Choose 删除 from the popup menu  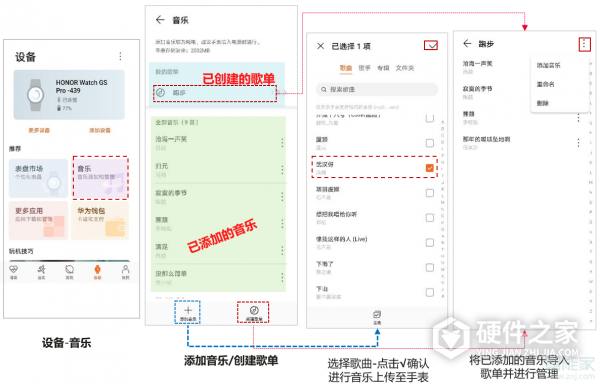543,103
